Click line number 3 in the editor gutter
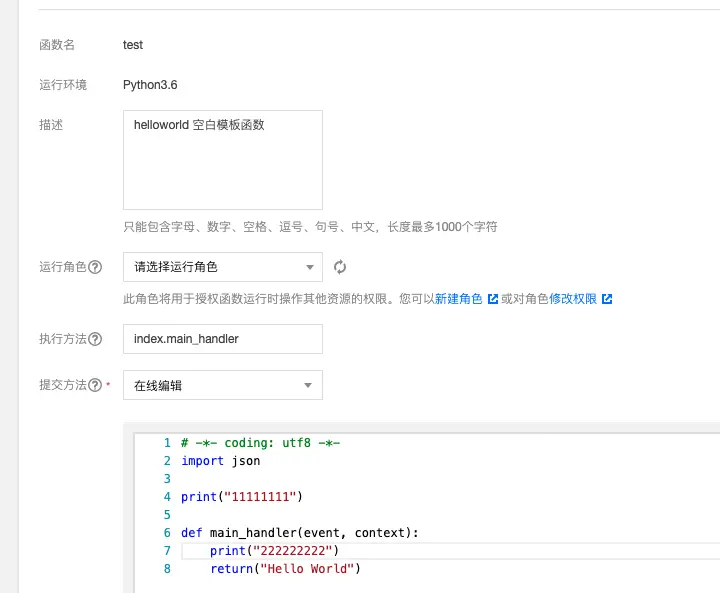Screen dimensions: 720x593 pos(167,479)
